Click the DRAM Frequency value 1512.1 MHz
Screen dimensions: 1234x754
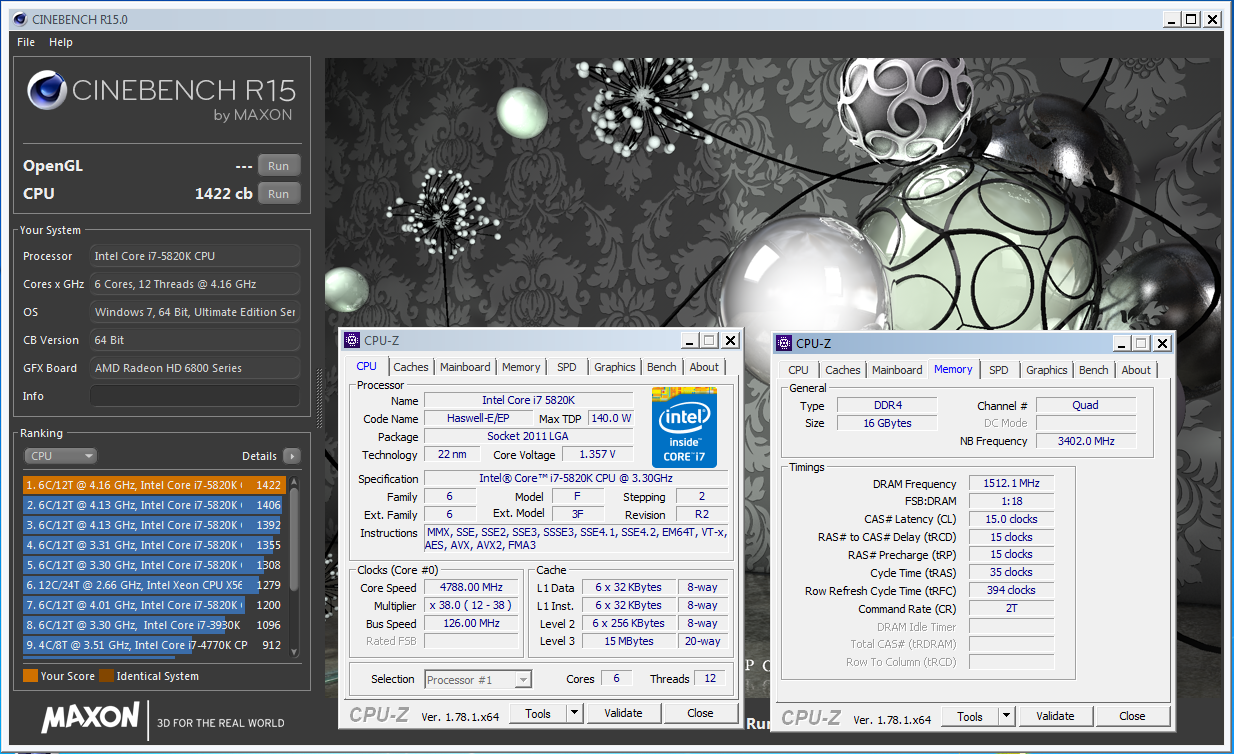pyautogui.click(x=1011, y=484)
